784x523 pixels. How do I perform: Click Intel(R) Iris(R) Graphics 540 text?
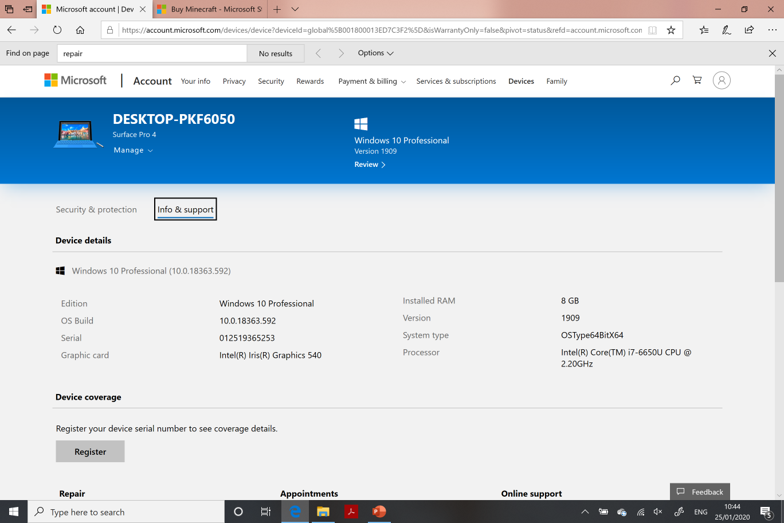coord(270,355)
